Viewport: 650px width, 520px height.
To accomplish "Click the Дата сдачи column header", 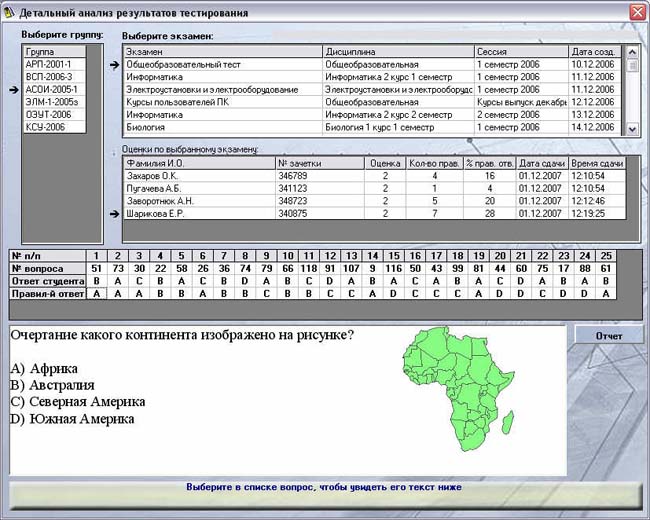I will coord(542,163).
